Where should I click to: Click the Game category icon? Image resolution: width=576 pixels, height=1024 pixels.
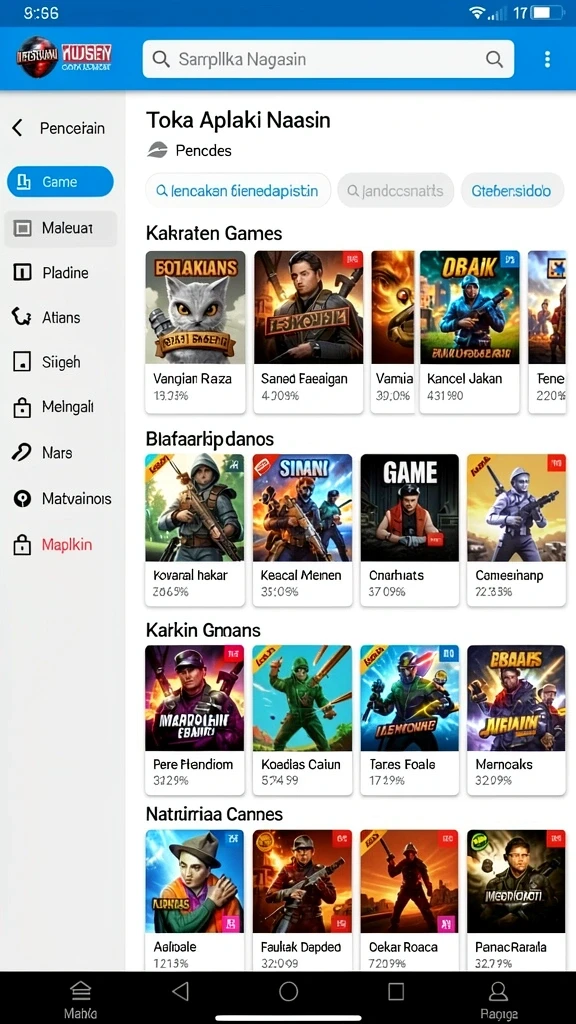click(24, 182)
